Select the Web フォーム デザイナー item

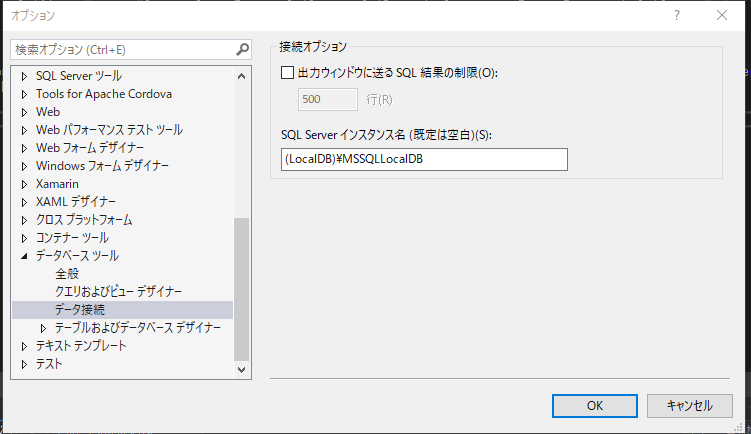click(90, 148)
